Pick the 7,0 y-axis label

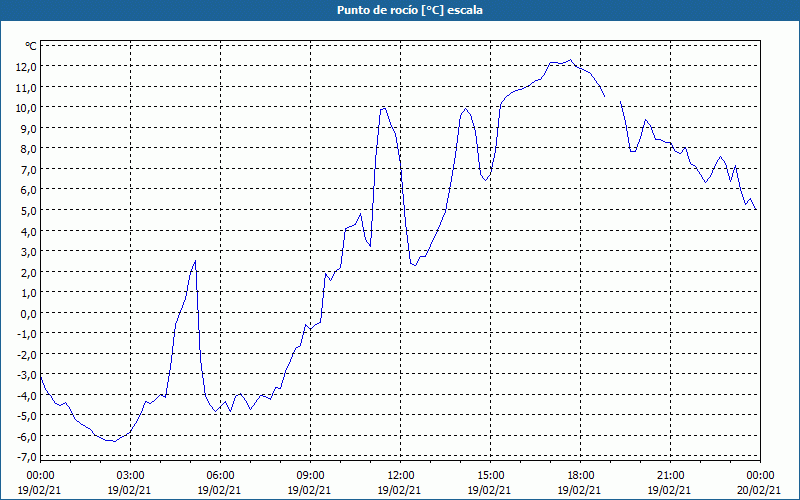point(29,169)
